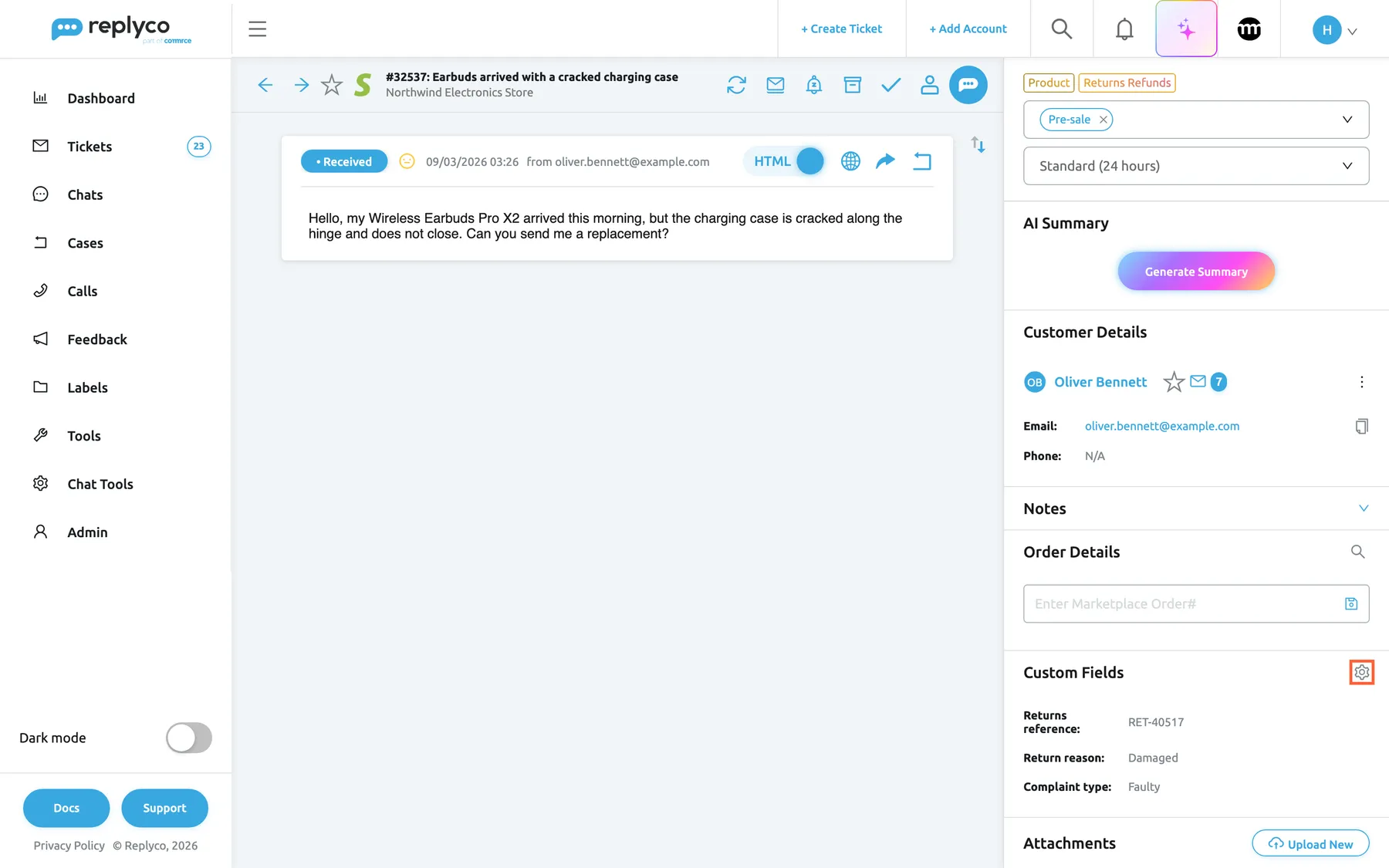Forward the message with the arrow icon

pos(886,160)
